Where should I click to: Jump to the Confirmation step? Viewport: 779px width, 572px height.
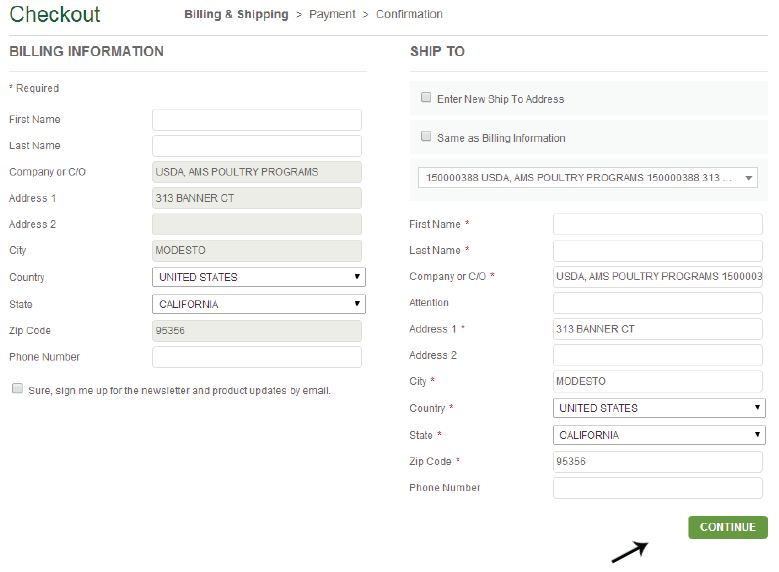coord(409,14)
